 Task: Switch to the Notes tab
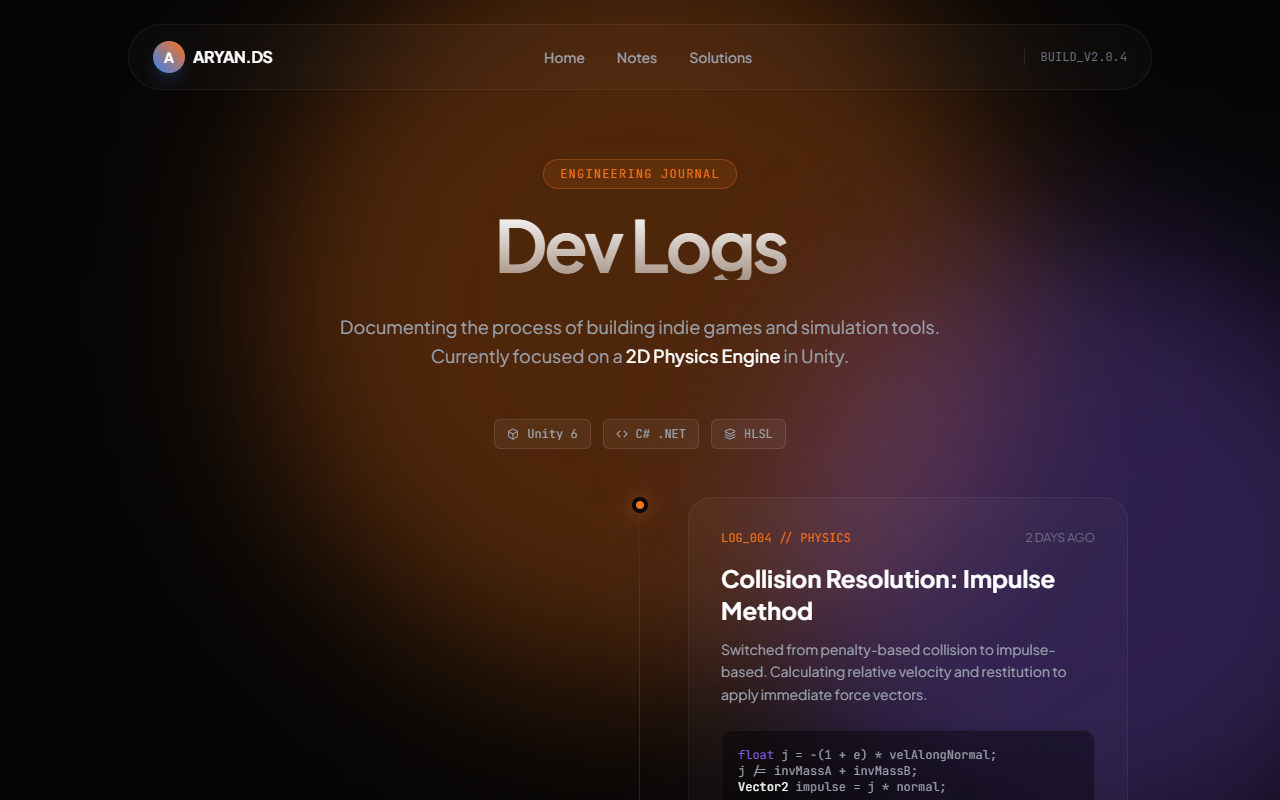pos(637,58)
